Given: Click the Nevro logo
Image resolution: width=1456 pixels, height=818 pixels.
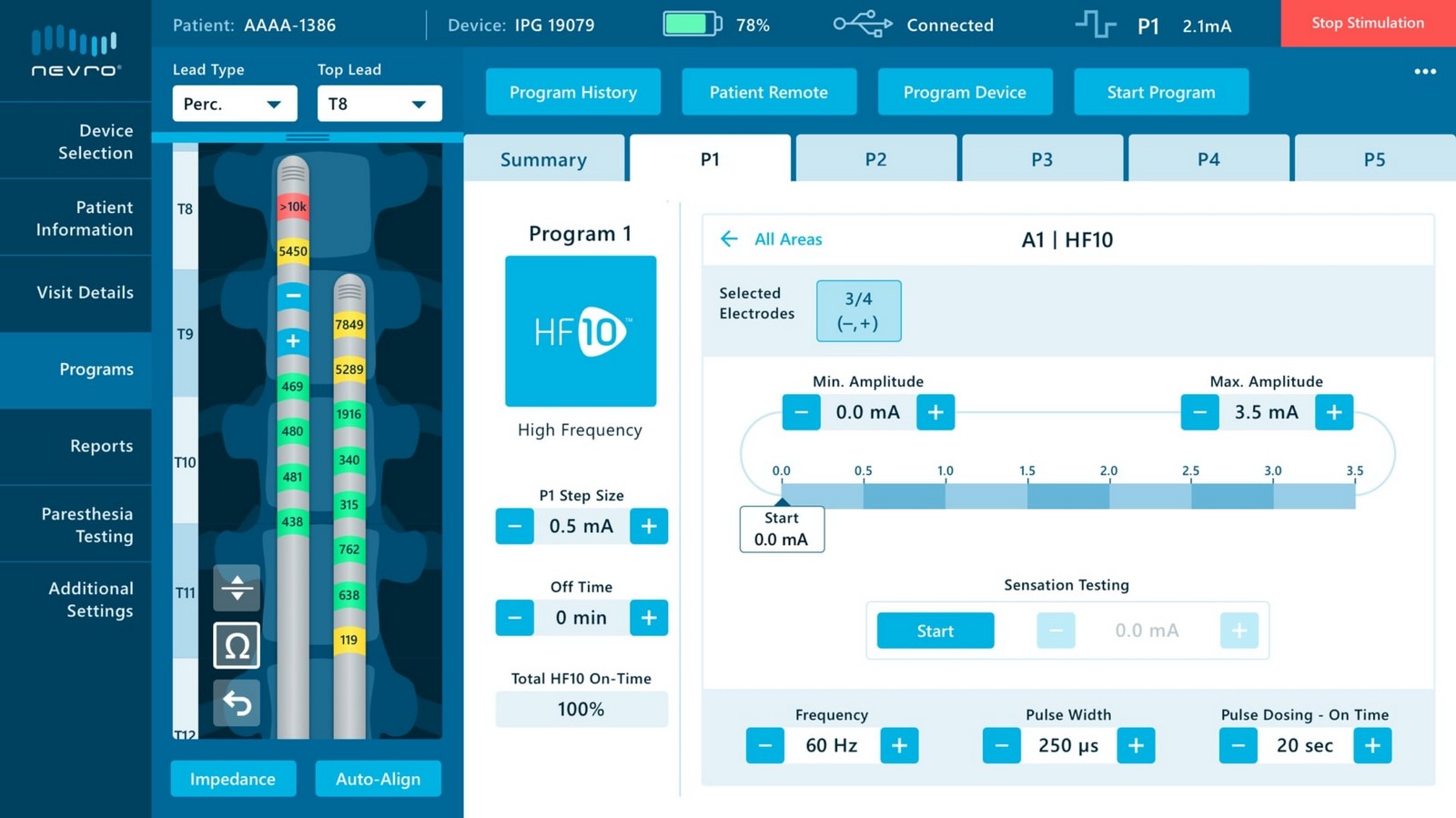Looking at the screenshot, I should click(76, 51).
